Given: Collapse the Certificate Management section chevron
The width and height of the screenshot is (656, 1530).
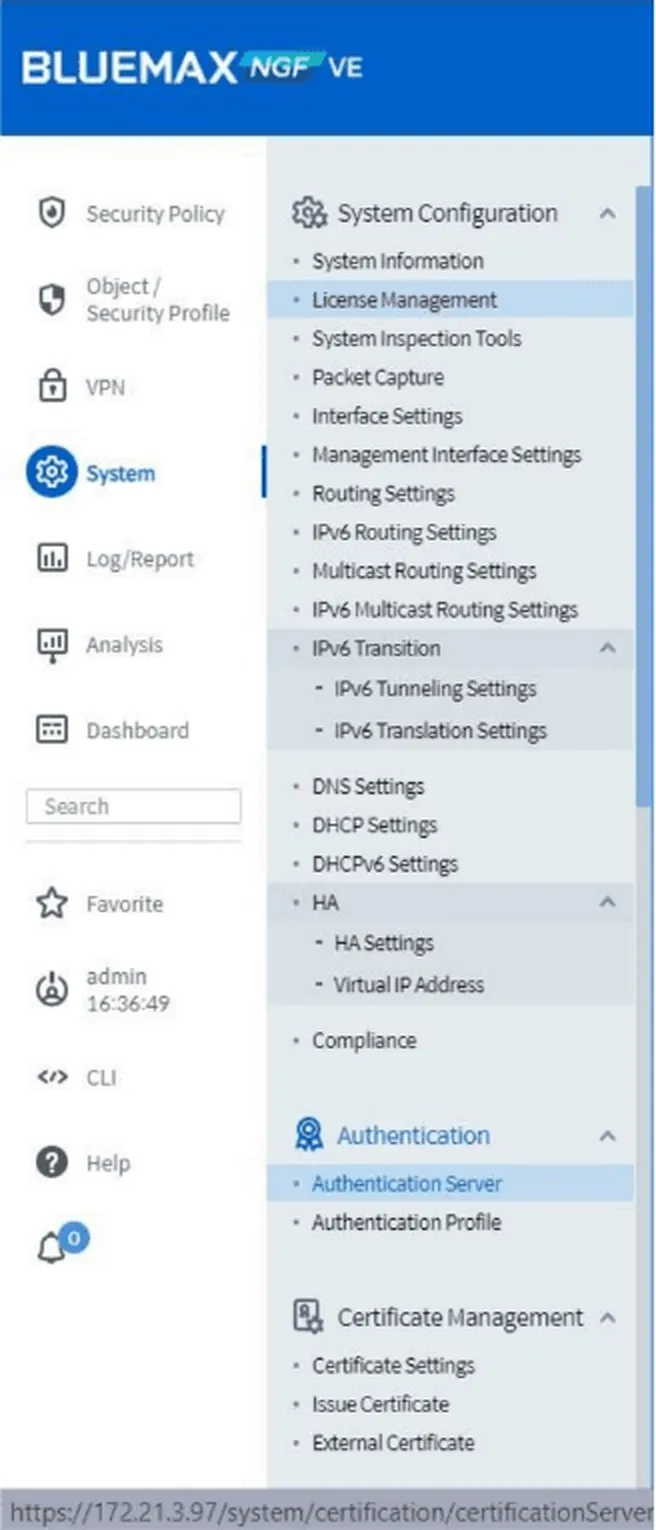Looking at the screenshot, I should point(607,1317).
